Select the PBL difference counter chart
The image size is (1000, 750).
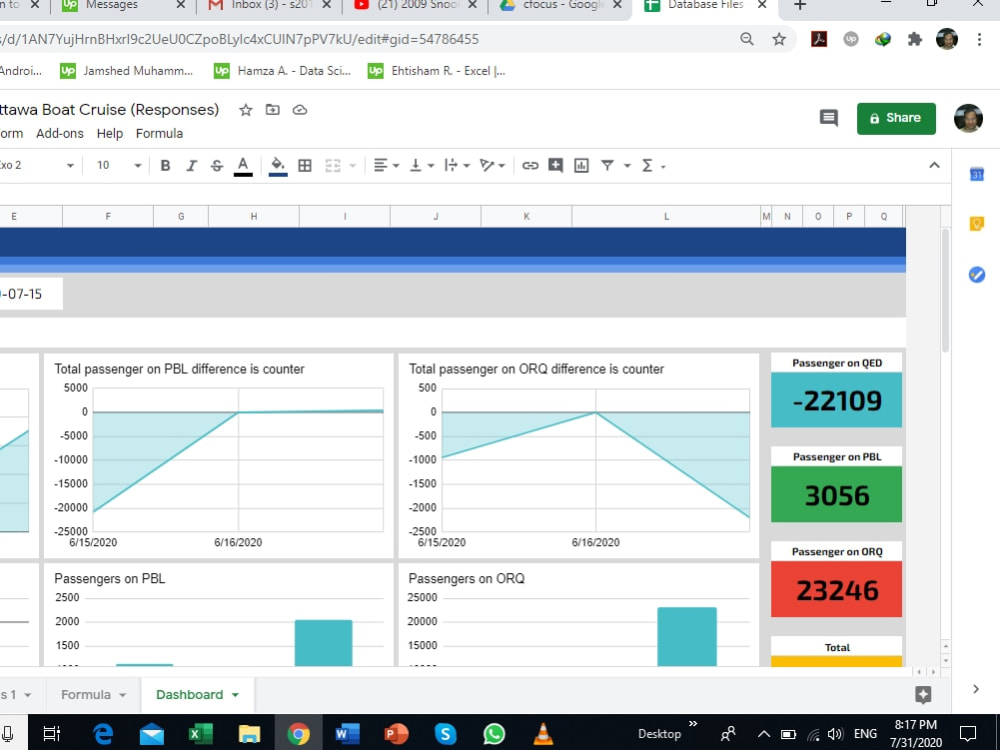218,455
